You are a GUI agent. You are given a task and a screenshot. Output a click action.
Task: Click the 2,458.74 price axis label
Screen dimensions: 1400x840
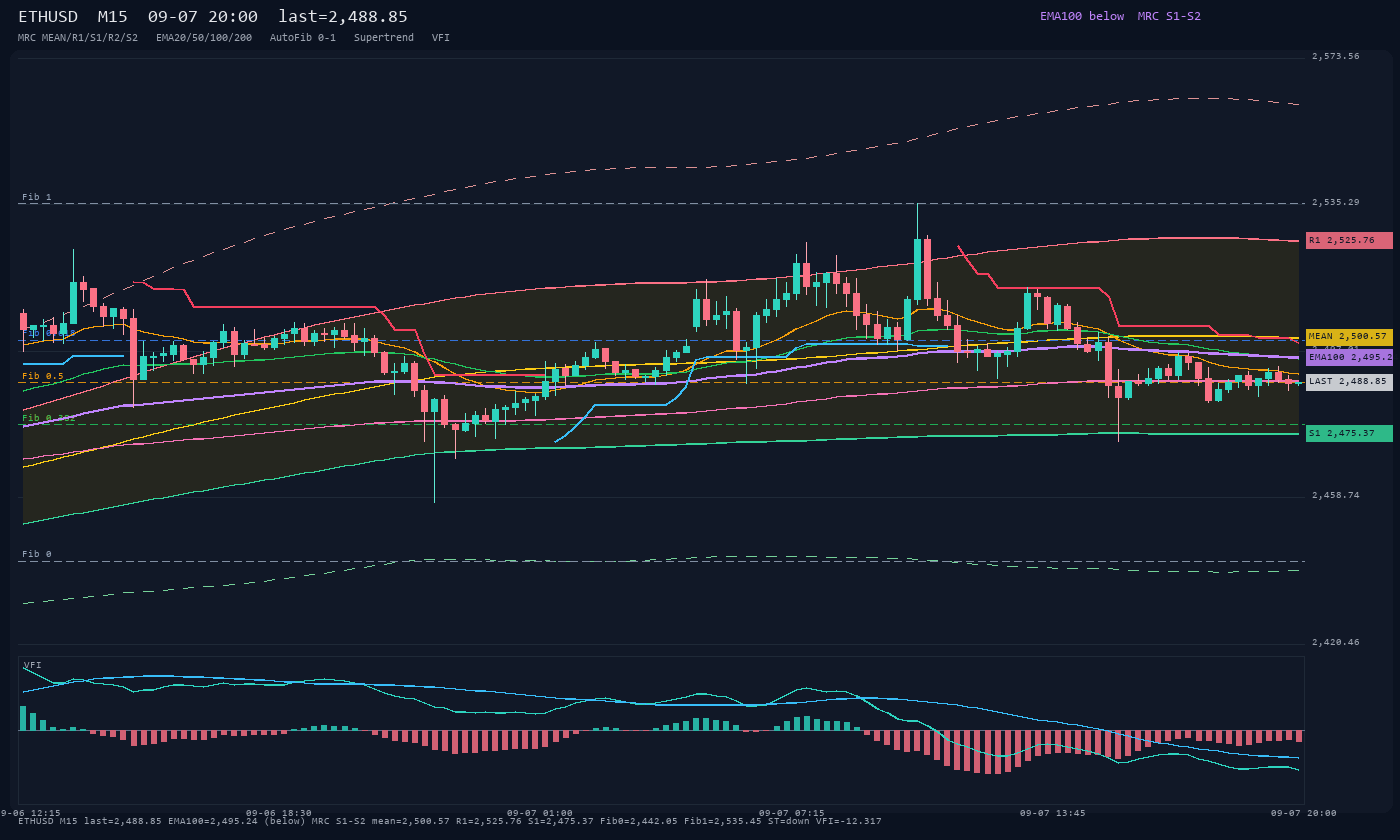click(1336, 495)
